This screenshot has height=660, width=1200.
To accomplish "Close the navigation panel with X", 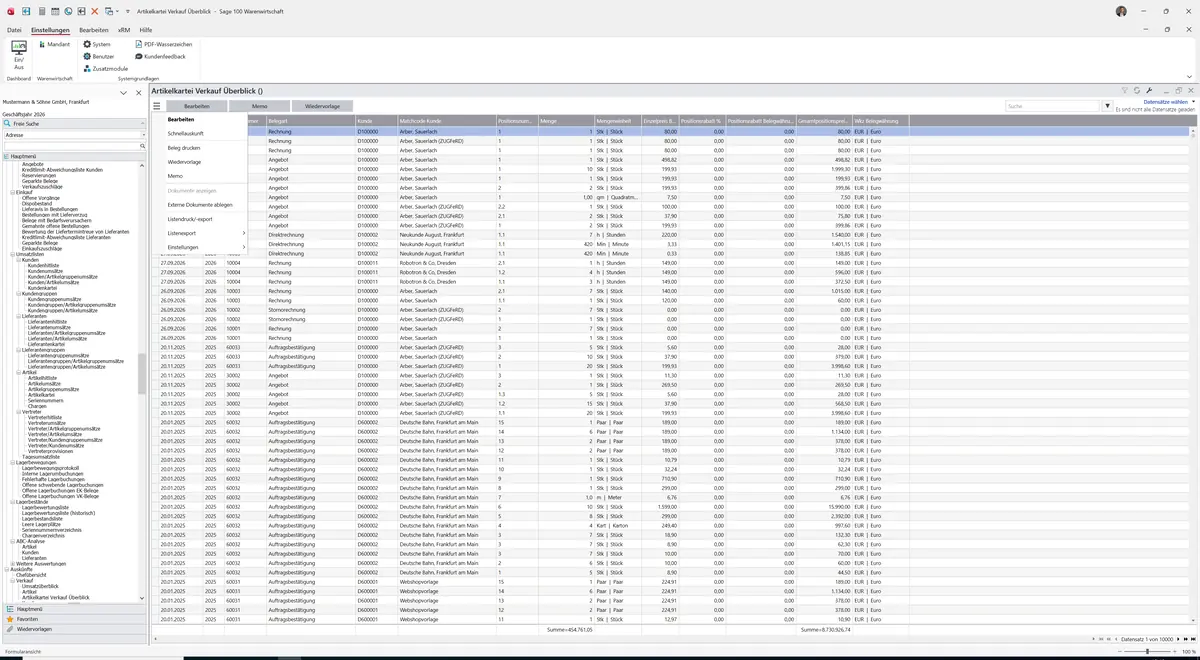I will pyautogui.click(x=139, y=92).
